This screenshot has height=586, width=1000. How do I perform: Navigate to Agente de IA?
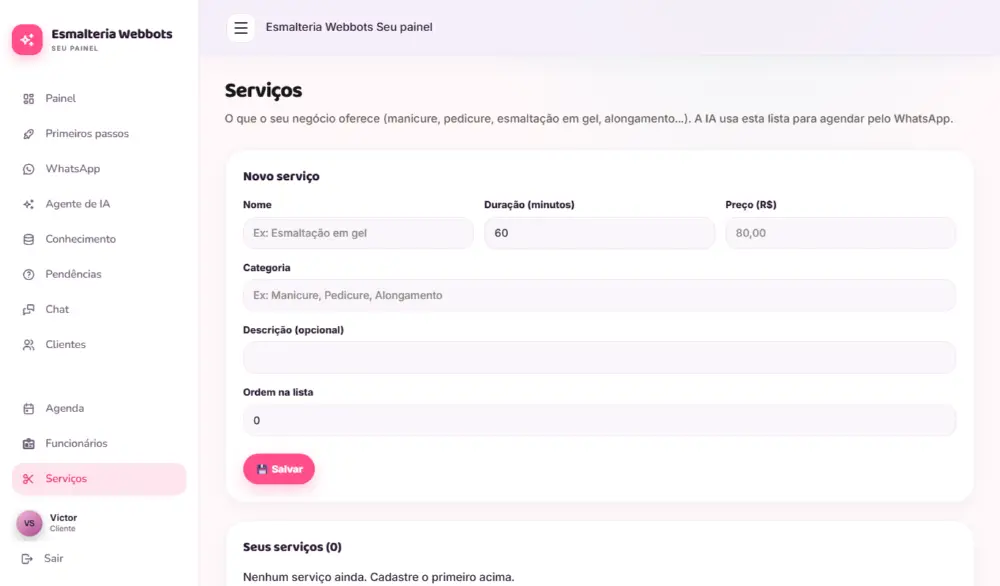click(99, 204)
